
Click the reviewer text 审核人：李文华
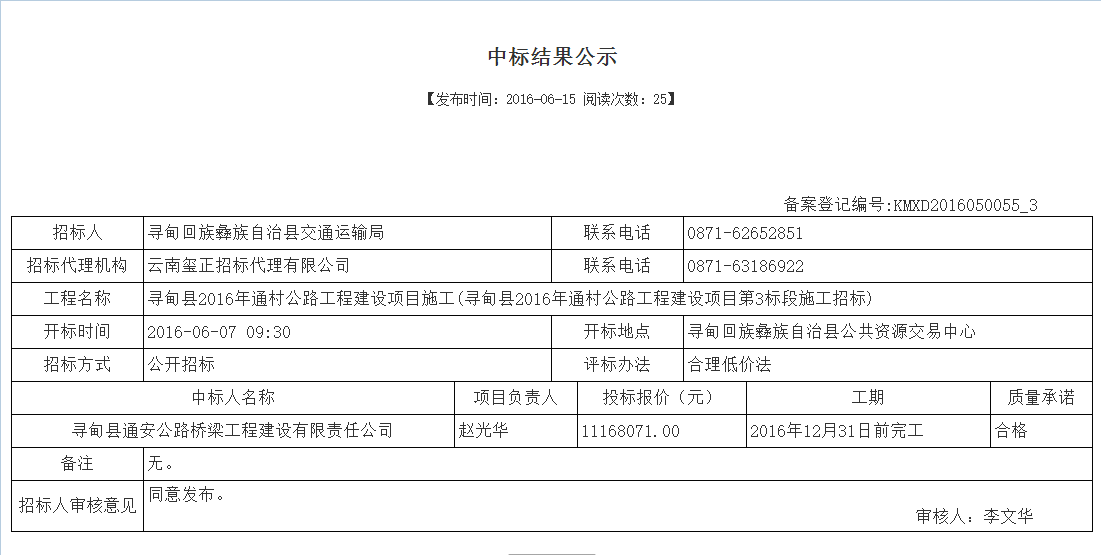tap(975, 516)
